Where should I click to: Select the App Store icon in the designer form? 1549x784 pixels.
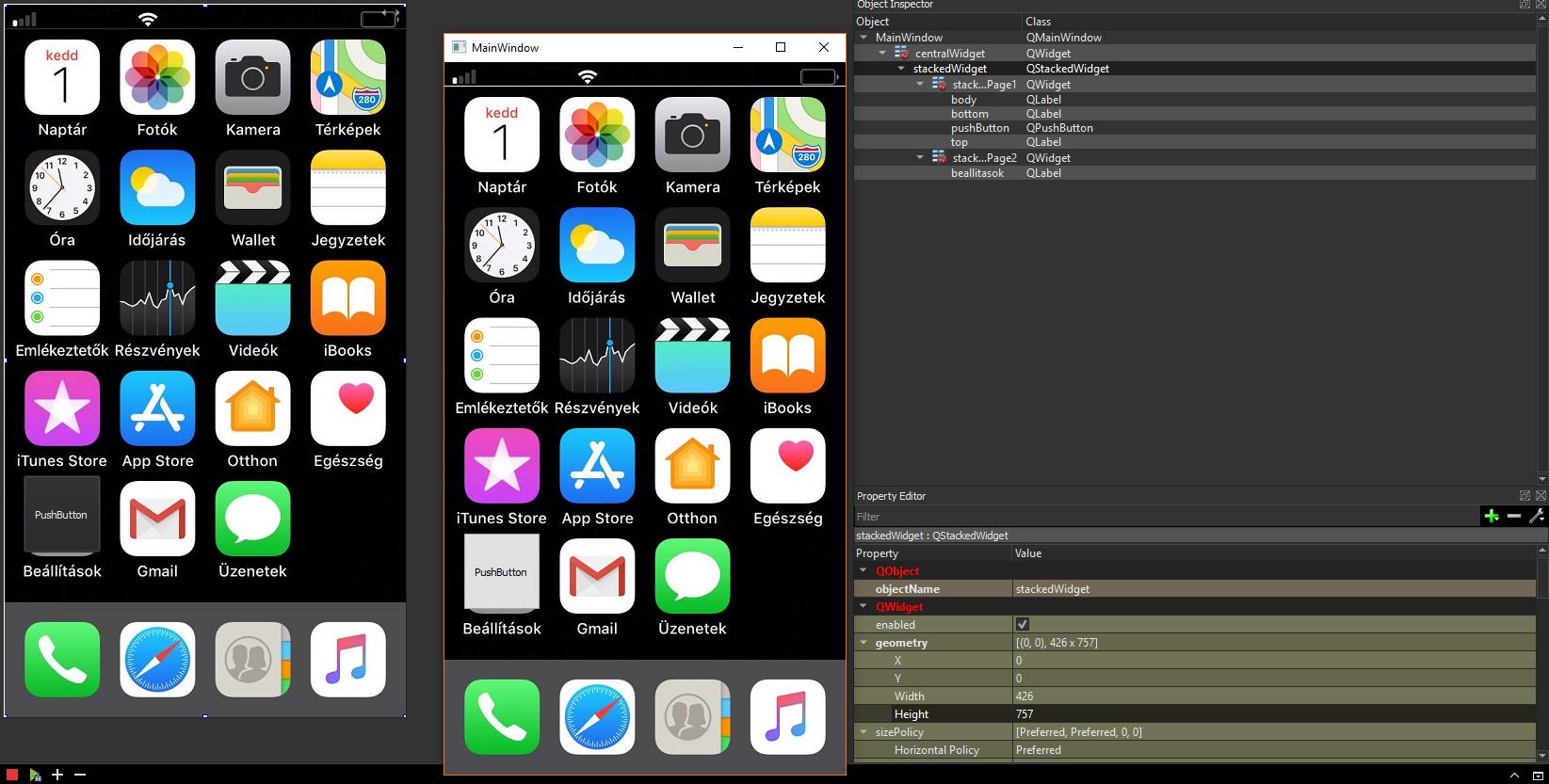pos(157,408)
